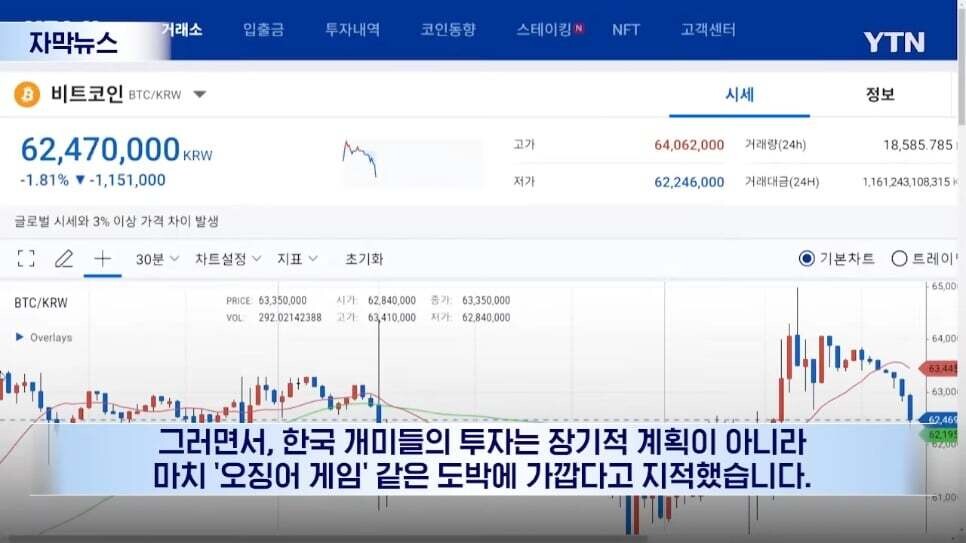Open the 거래소 menu
This screenshot has height=543, width=966.
pyautogui.click(x=182, y=30)
